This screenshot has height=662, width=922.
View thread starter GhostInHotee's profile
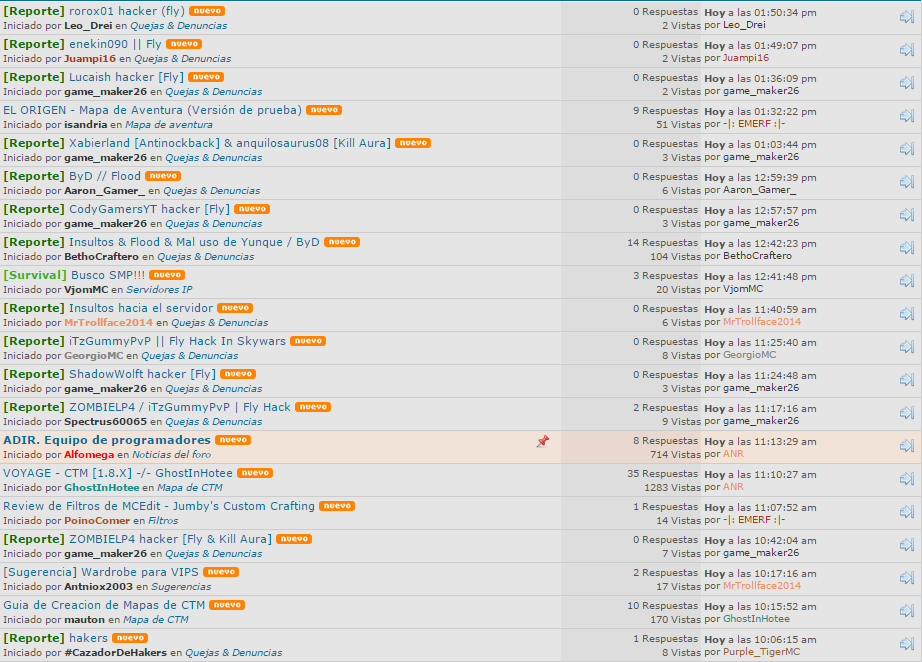point(102,487)
